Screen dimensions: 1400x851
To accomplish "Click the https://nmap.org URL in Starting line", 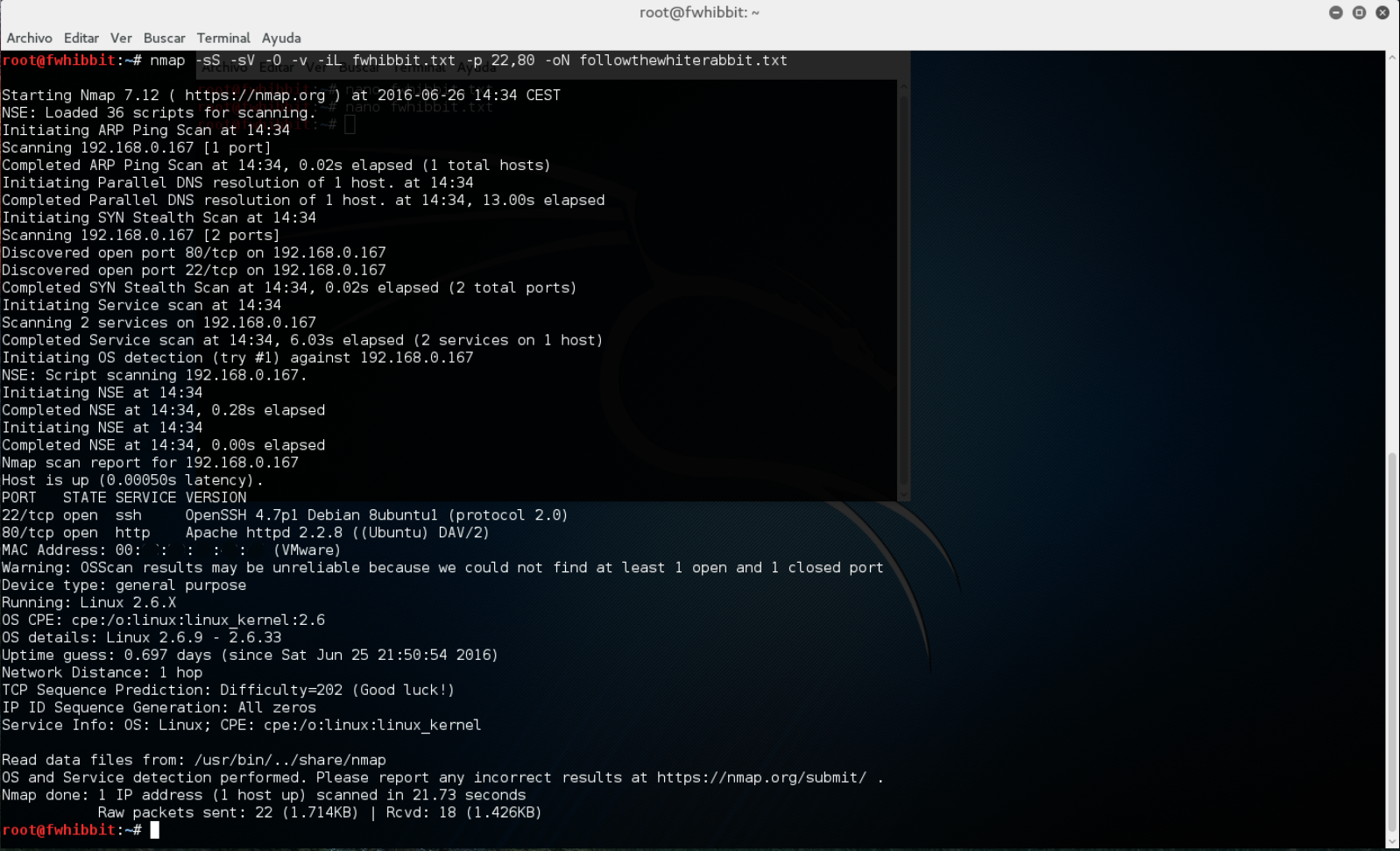I will 255,95.
